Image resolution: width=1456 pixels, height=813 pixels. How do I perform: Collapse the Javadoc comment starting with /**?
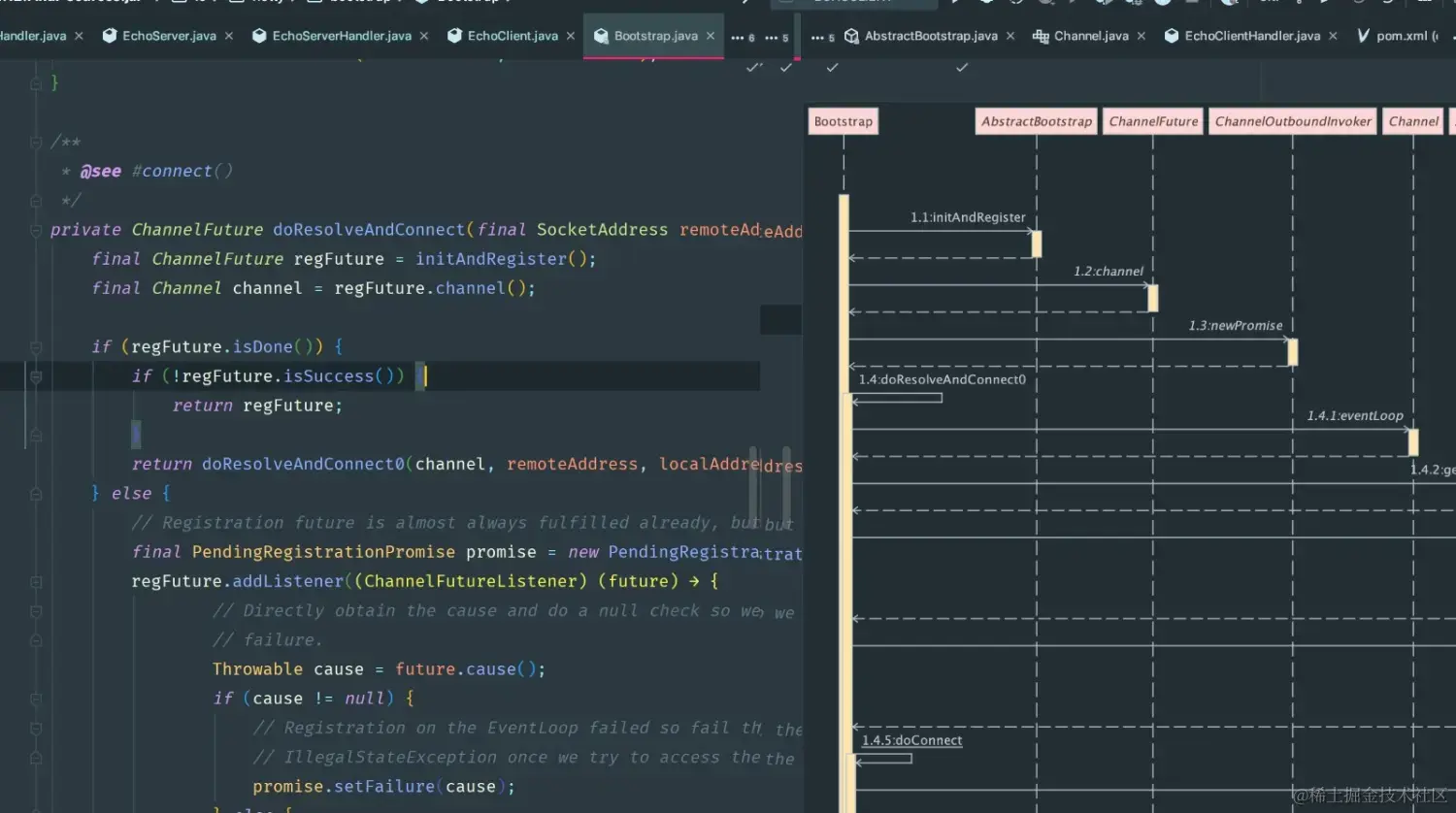(x=36, y=142)
